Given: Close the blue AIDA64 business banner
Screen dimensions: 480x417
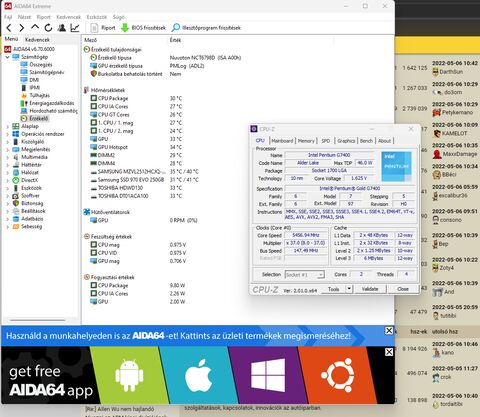Looking at the screenshot, I should (389, 330).
